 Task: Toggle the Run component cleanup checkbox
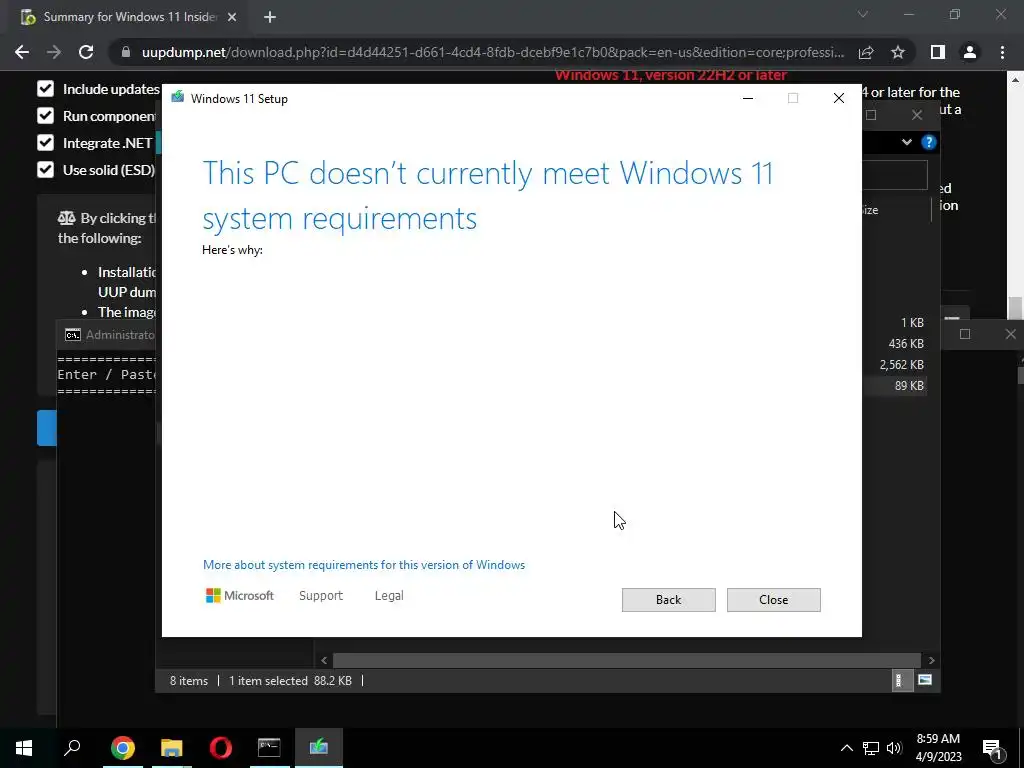coord(45,116)
